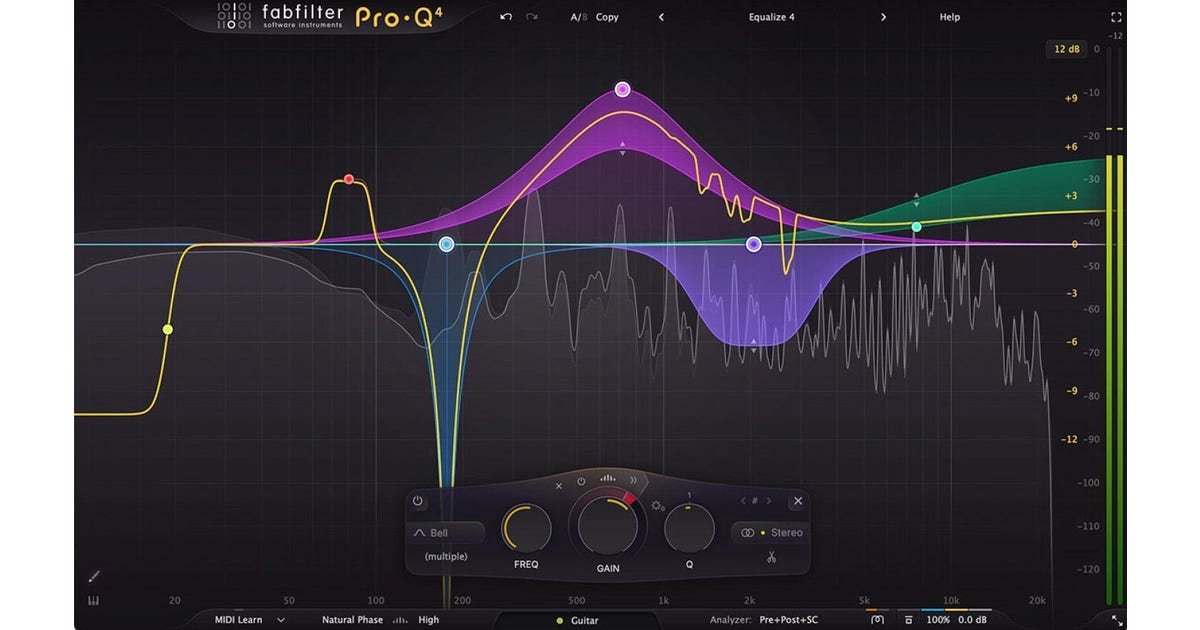The height and width of the screenshot is (630, 1200).
Task: Select the next band arrow
Action: [x=768, y=501]
